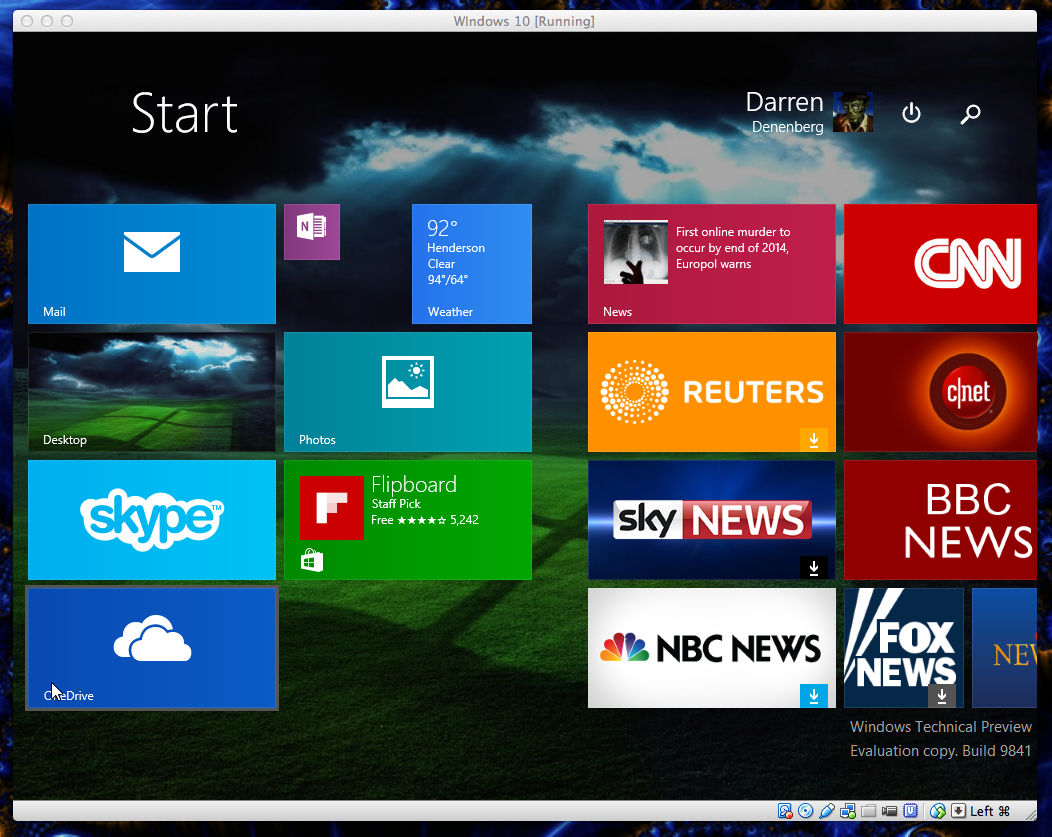Open the Flipboard Store suggestion tile
The image size is (1052, 837).
coord(408,520)
